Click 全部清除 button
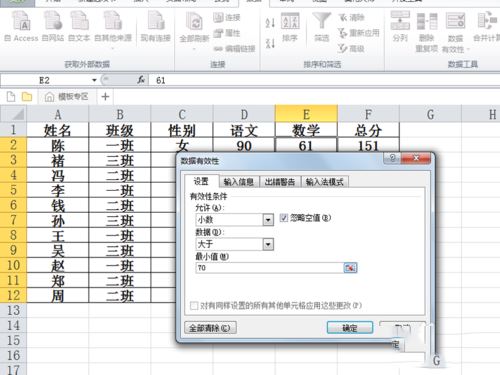This screenshot has width=500, height=375. click(x=210, y=328)
